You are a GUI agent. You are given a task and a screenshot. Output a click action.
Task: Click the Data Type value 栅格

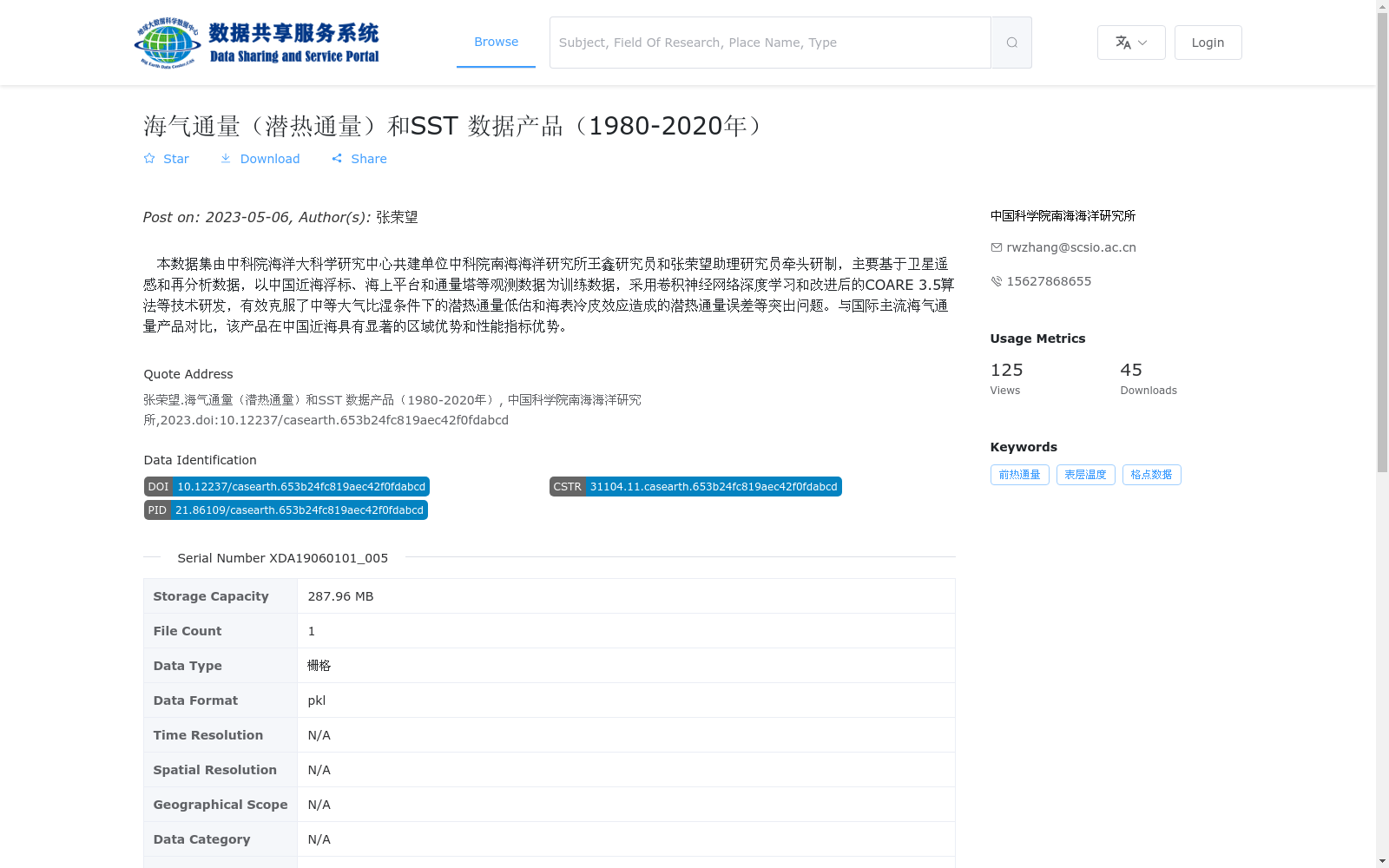pyautogui.click(x=319, y=666)
